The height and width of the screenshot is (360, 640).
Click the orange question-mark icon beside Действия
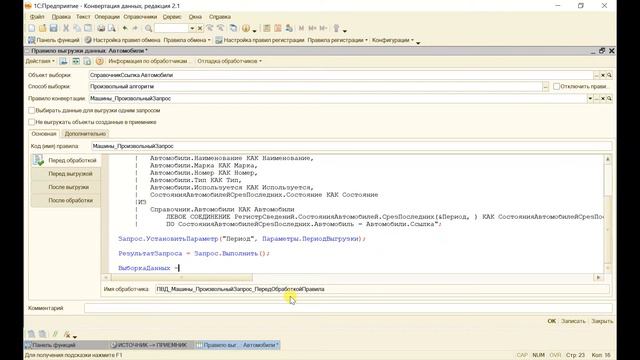pyautogui.click(x=100, y=61)
